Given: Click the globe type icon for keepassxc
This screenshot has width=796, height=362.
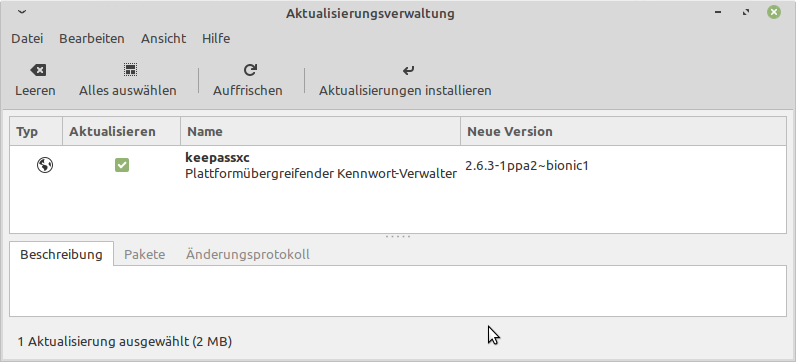Looking at the screenshot, I should coord(45,165).
